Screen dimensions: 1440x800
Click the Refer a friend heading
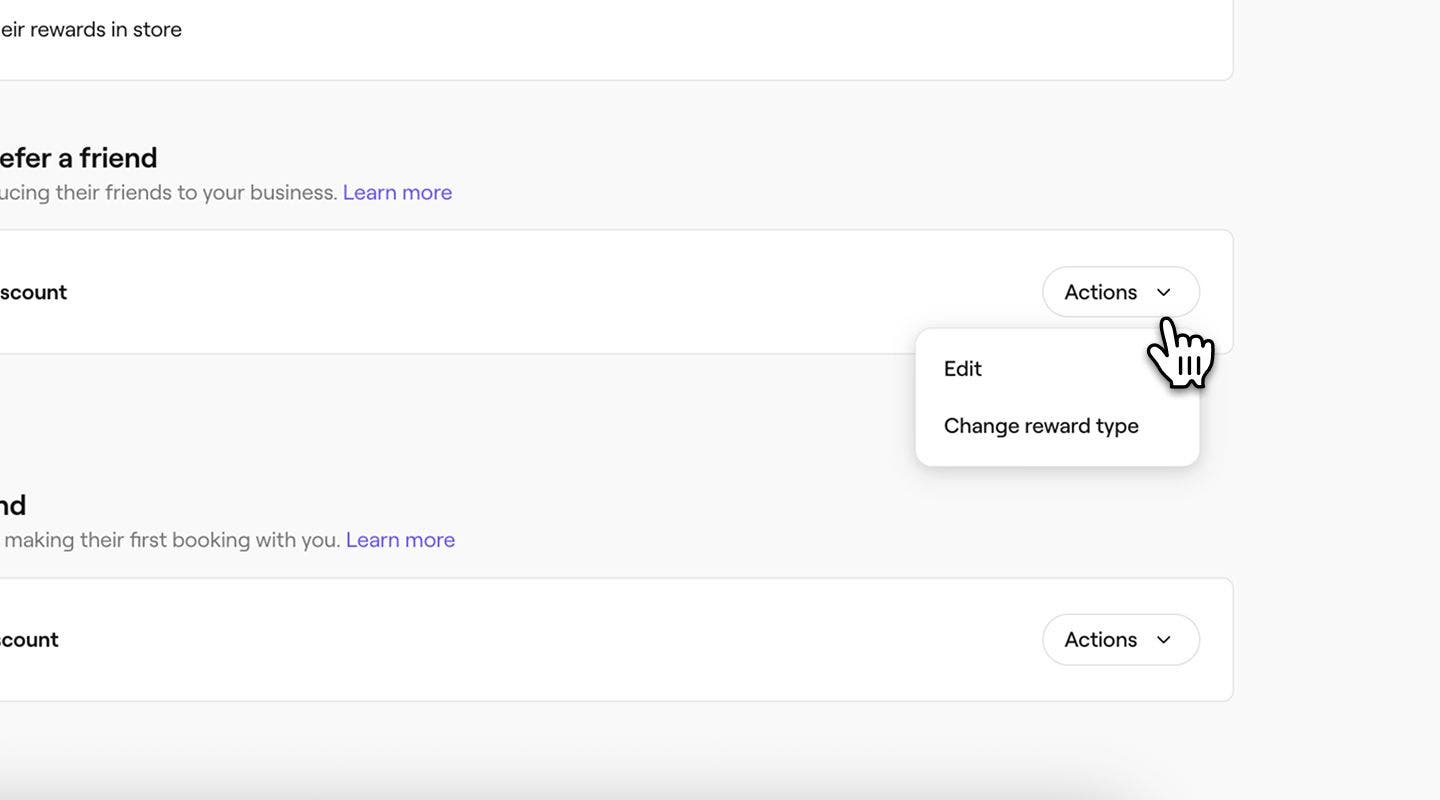coord(78,157)
